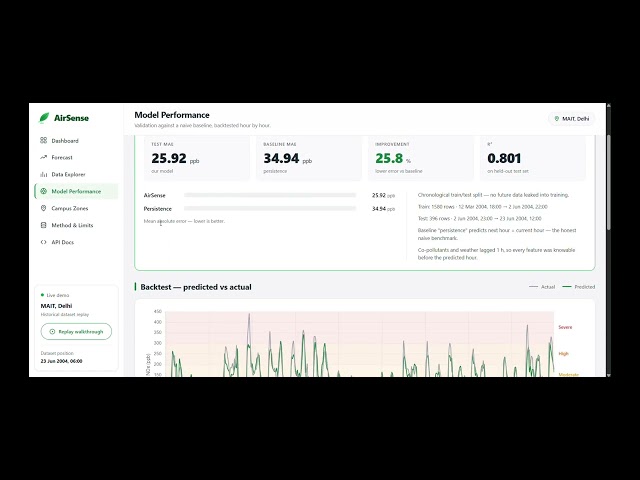The height and width of the screenshot is (480, 640).
Task: Open the Dashboard page
Action: point(76,140)
